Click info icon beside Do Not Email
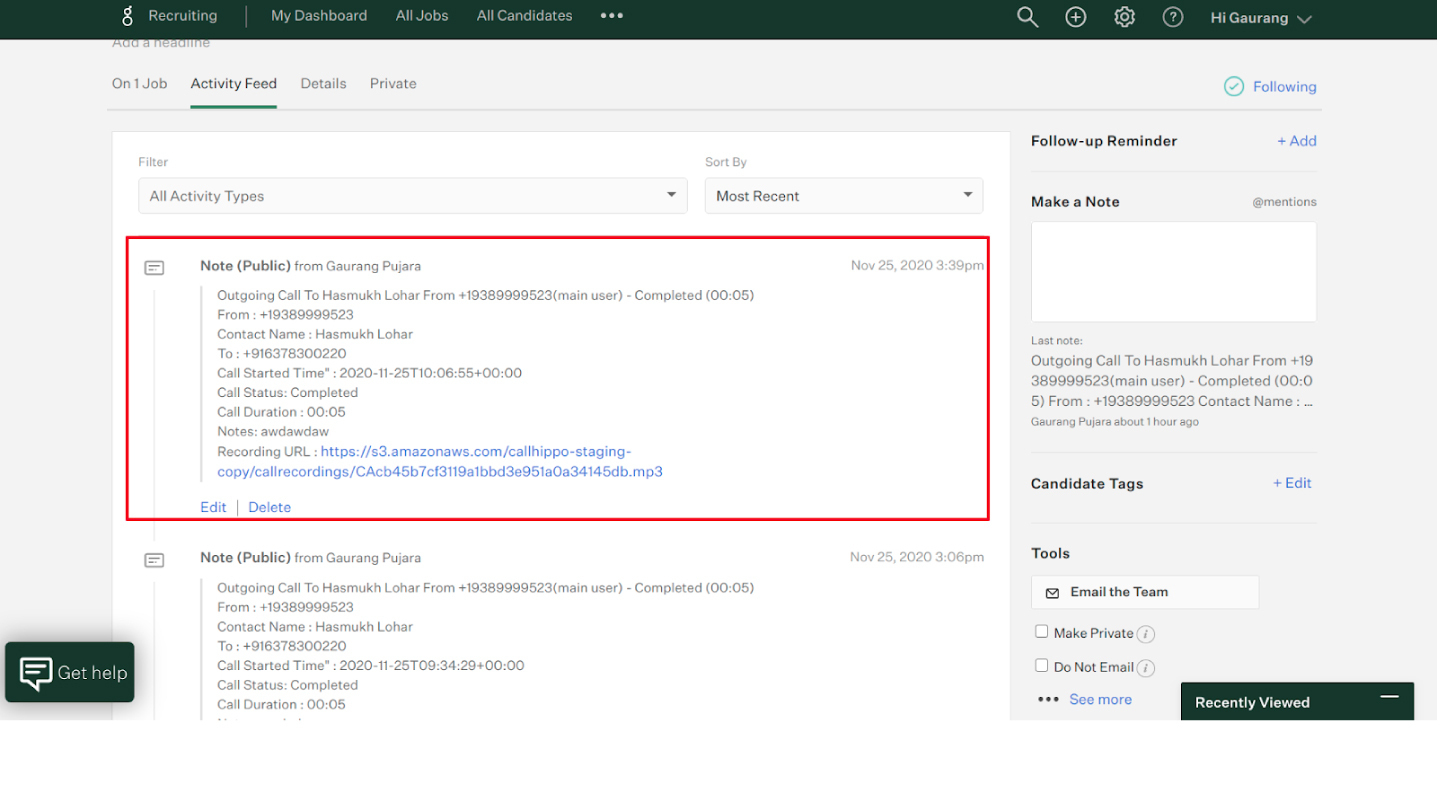Image resolution: width=1440 pixels, height=810 pixels. (1146, 668)
